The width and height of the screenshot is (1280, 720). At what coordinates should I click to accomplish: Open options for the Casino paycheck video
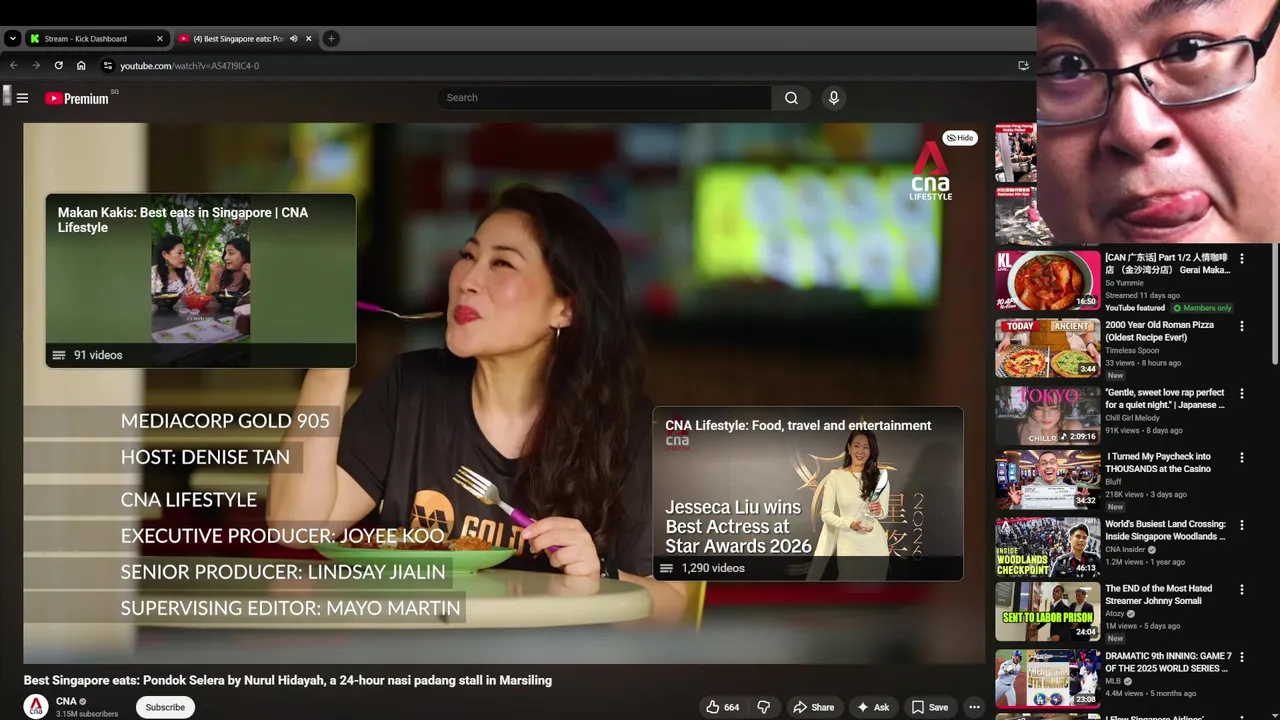(x=1242, y=458)
